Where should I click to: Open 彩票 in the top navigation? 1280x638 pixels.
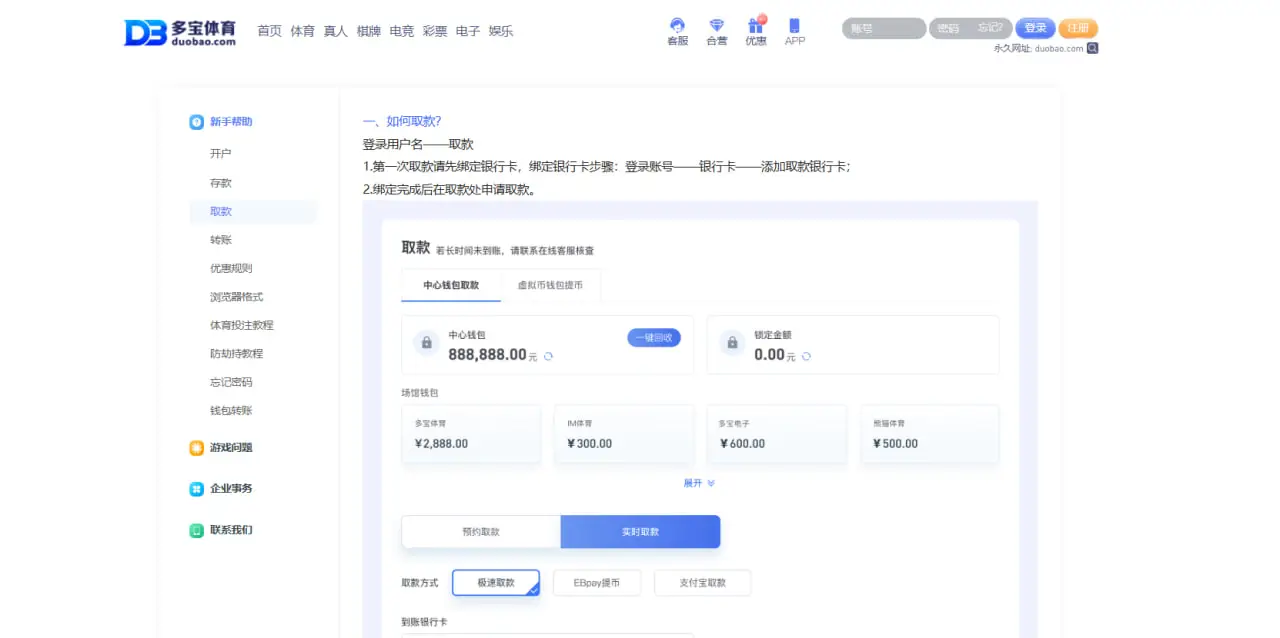click(x=434, y=31)
